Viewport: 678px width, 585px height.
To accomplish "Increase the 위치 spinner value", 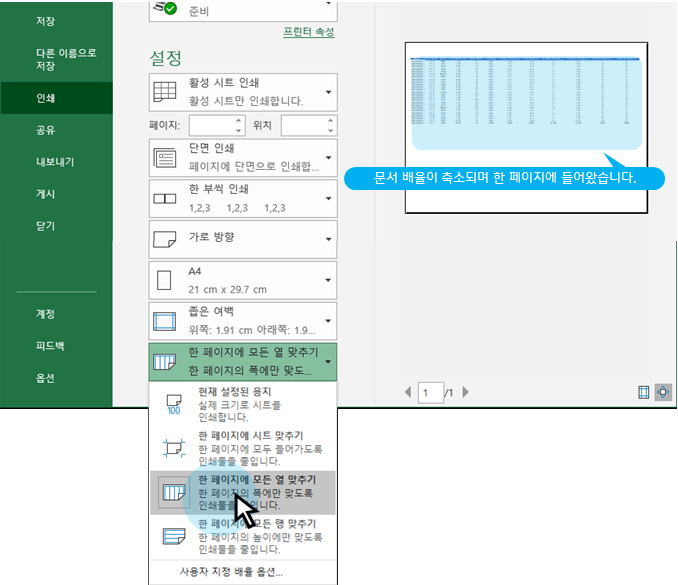I will pos(331,121).
